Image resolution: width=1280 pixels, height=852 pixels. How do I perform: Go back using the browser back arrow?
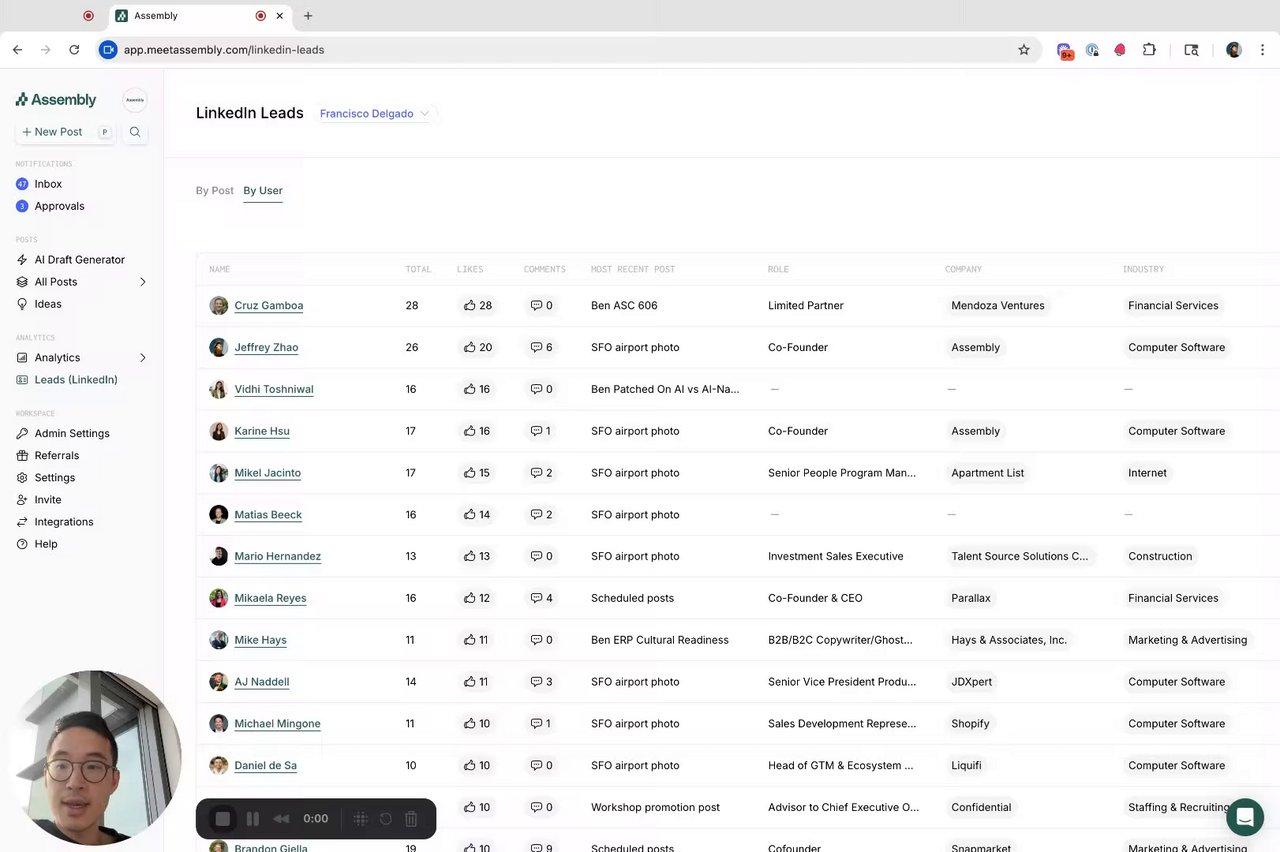pyautogui.click(x=17, y=50)
